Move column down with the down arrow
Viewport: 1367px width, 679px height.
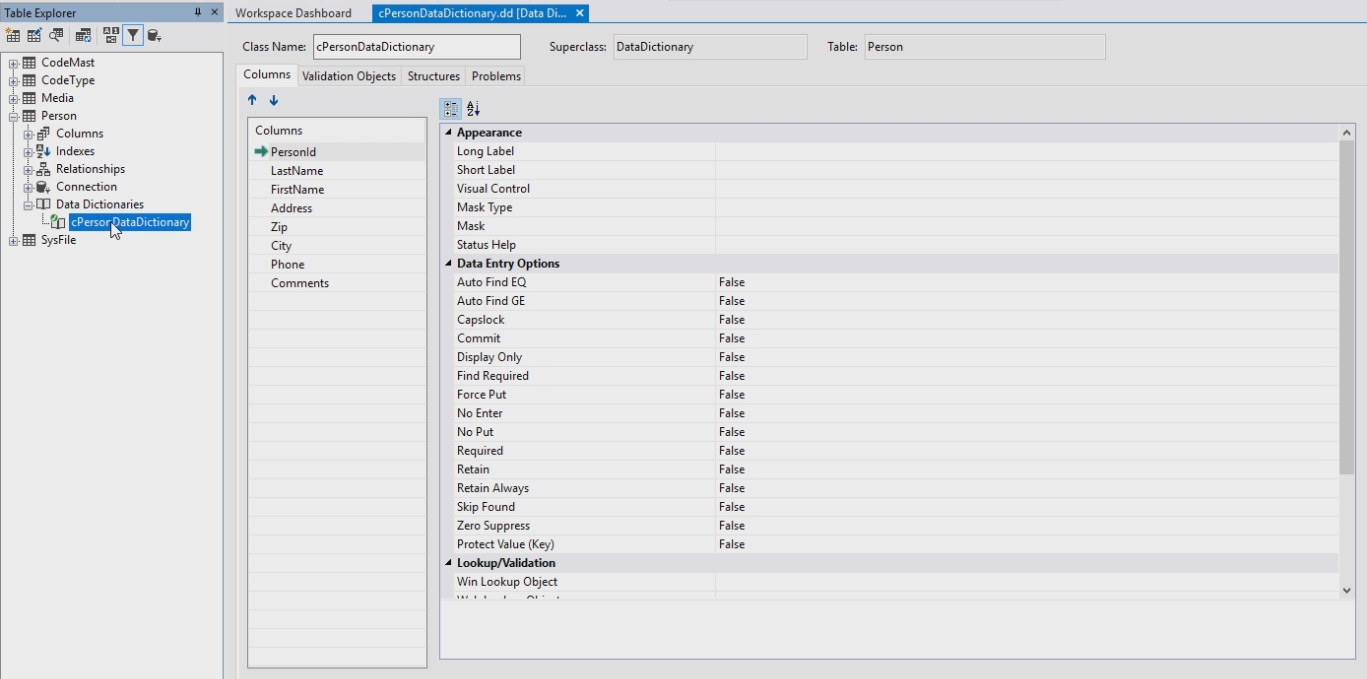274,100
